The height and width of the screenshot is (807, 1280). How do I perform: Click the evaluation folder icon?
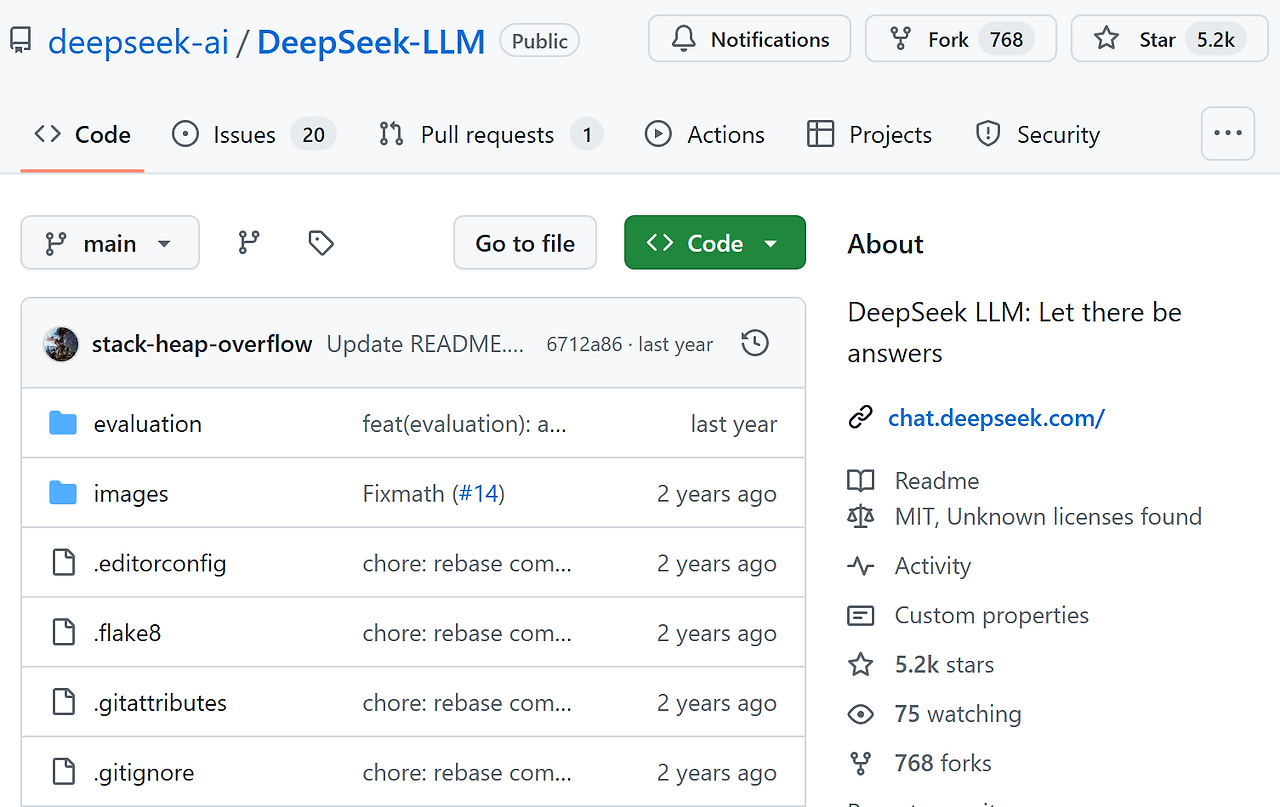pos(63,424)
